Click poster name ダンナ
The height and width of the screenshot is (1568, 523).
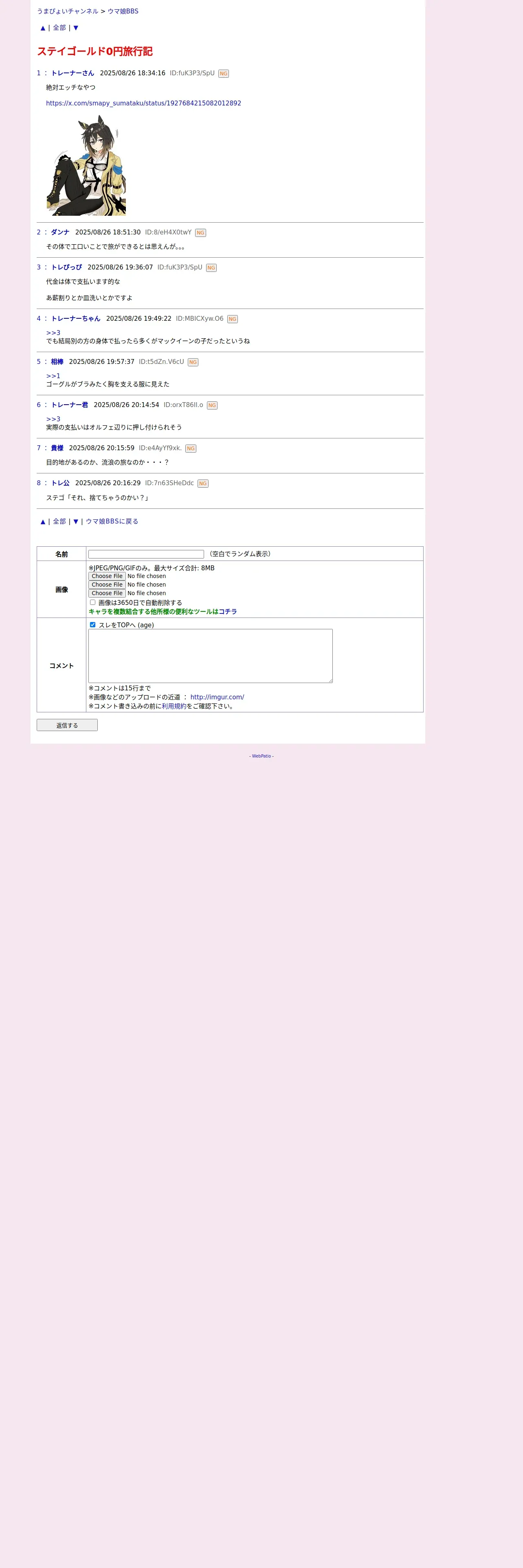coord(60,232)
